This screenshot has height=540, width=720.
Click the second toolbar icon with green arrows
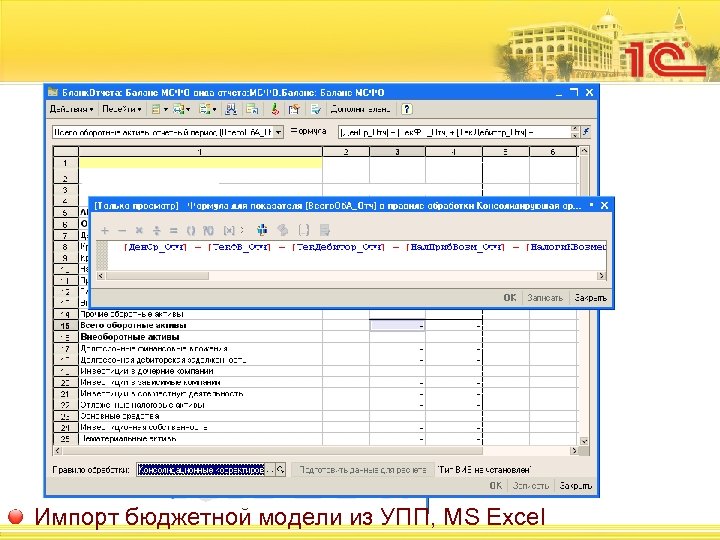pyautogui.click(x=179, y=109)
